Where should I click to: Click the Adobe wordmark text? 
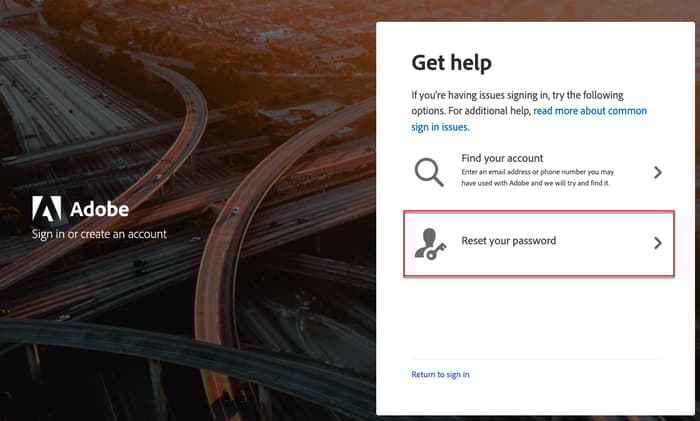pos(100,209)
